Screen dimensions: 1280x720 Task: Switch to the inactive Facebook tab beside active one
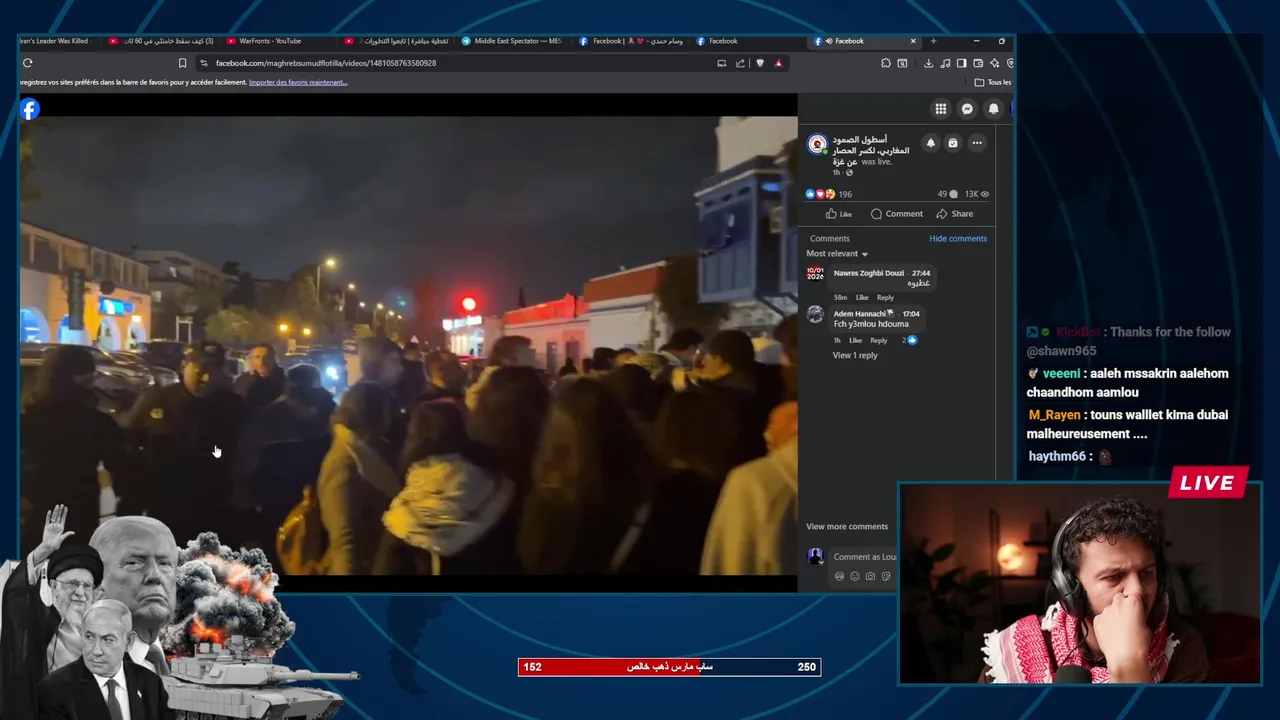[723, 41]
